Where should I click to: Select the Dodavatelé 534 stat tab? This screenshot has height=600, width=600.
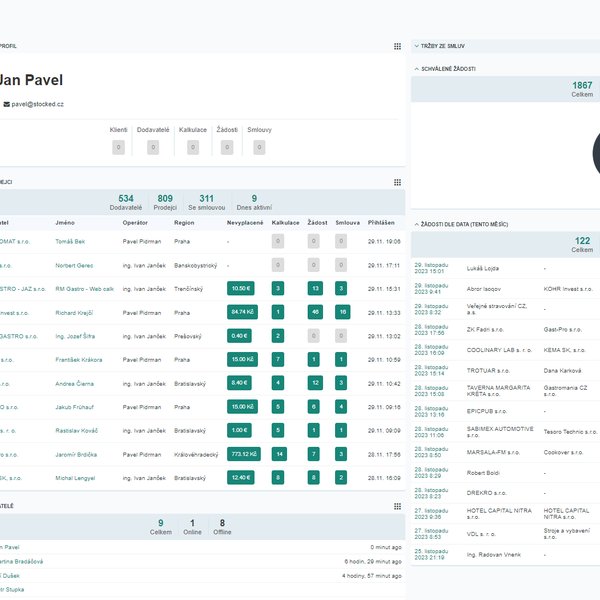click(125, 202)
